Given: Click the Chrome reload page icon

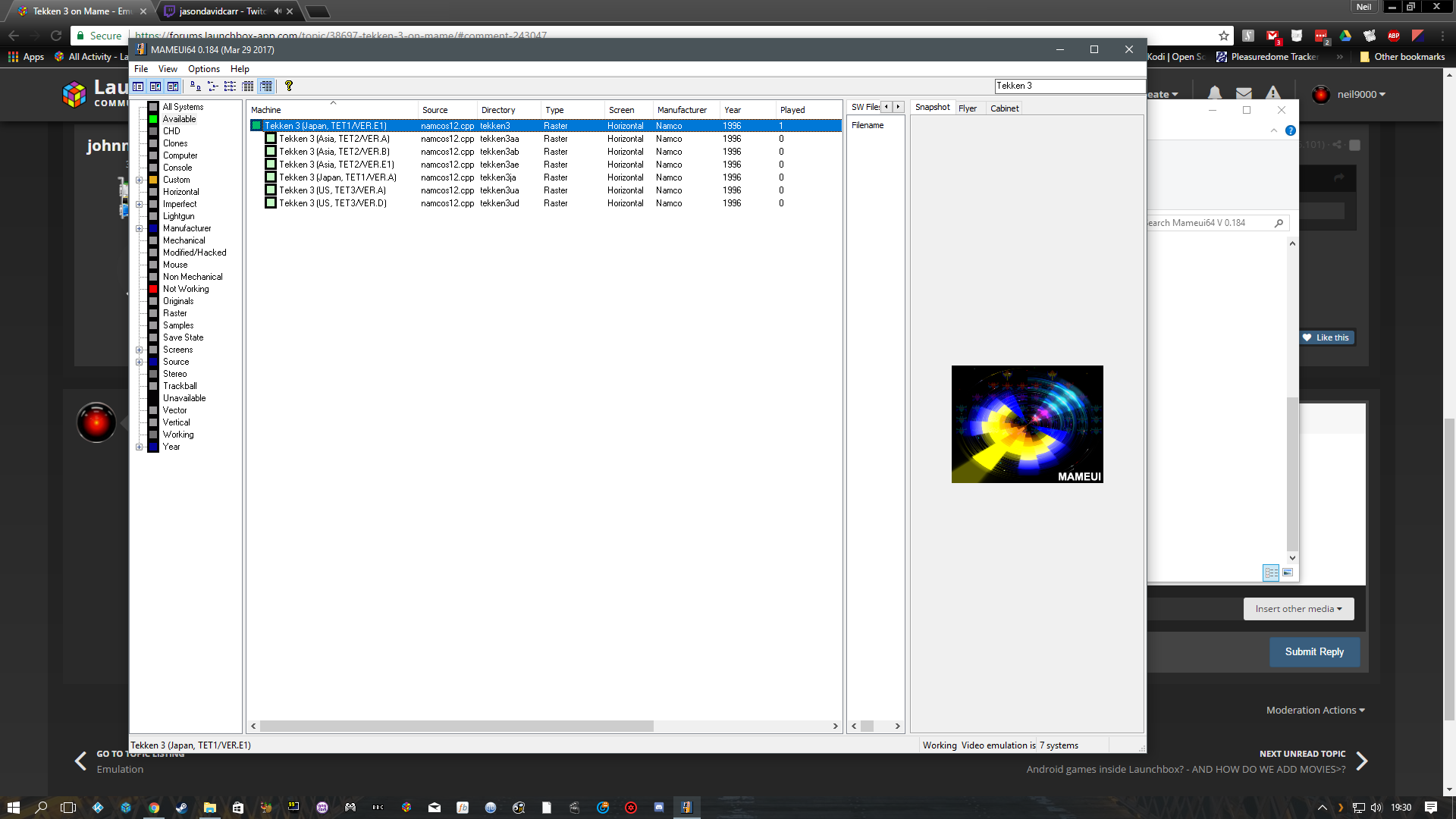Looking at the screenshot, I should (56, 36).
